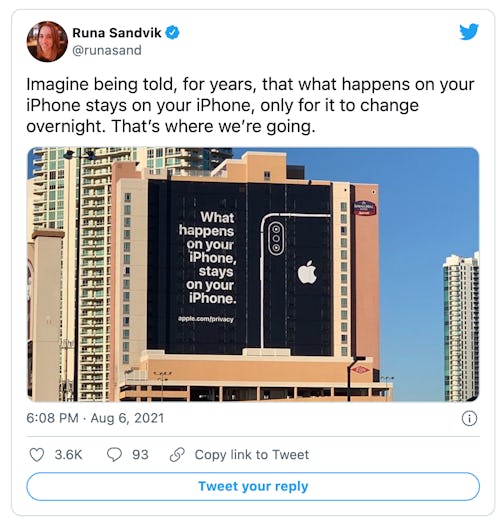The width and height of the screenshot is (500, 527).
Task: Like the tweet with the heart icon
Action: [37, 455]
